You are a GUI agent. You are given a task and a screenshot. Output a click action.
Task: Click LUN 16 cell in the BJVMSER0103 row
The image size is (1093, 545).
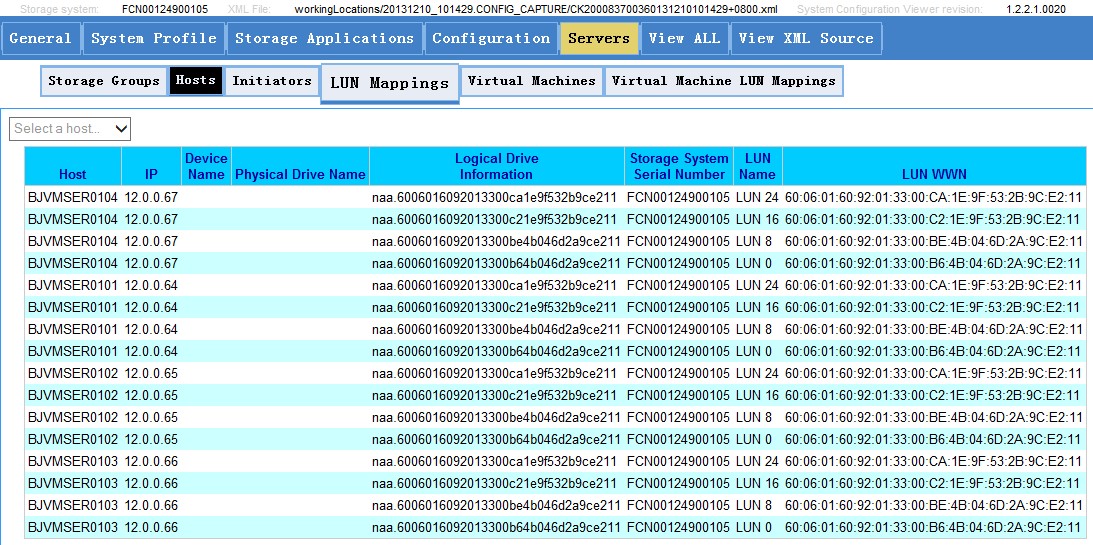click(x=757, y=484)
